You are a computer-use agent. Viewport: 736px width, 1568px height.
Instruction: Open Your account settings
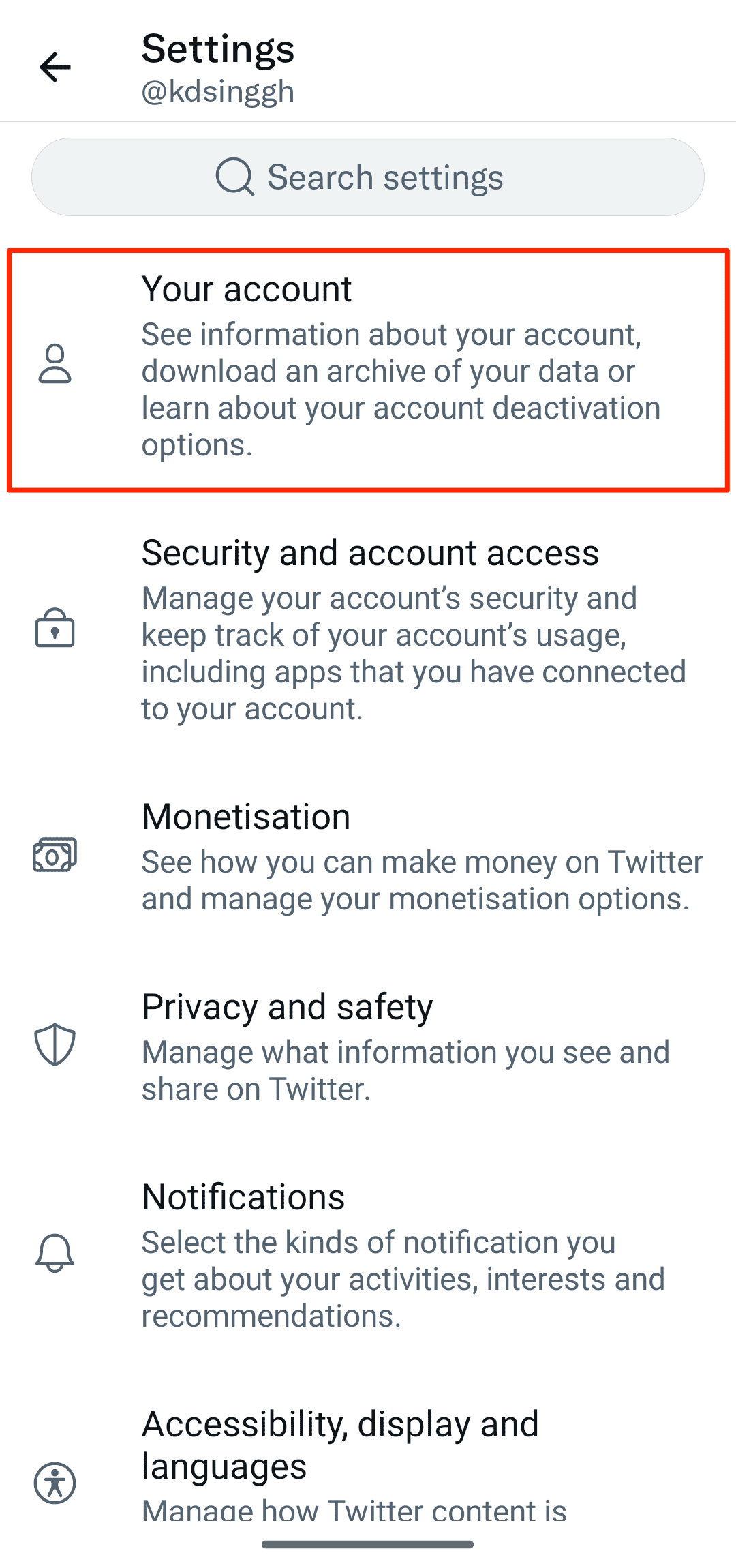point(247,289)
